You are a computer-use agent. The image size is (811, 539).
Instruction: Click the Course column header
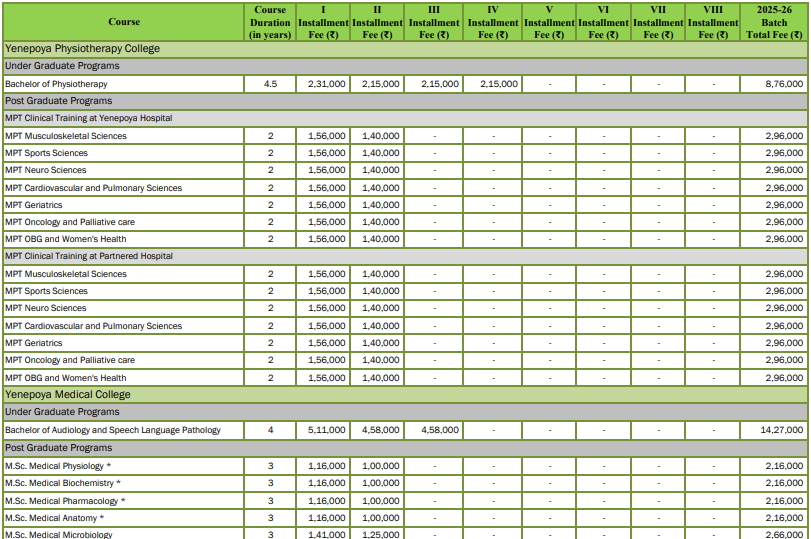124,22
